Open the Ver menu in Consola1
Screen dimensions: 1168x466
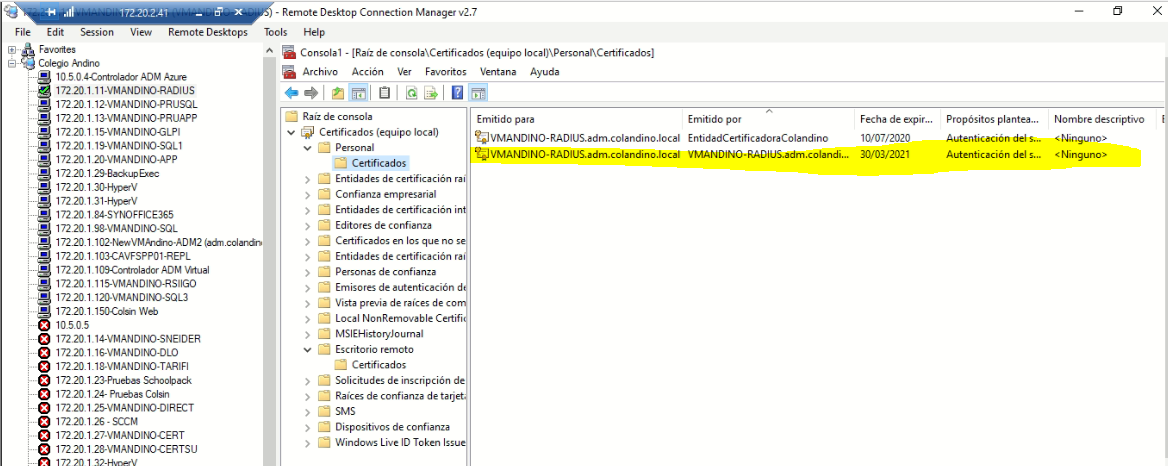pyautogui.click(x=404, y=72)
